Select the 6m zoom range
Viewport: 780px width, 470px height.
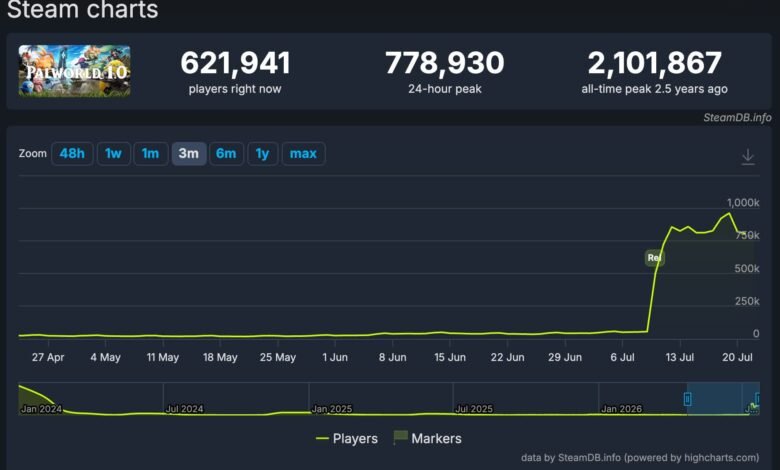pyautogui.click(x=226, y=154)
